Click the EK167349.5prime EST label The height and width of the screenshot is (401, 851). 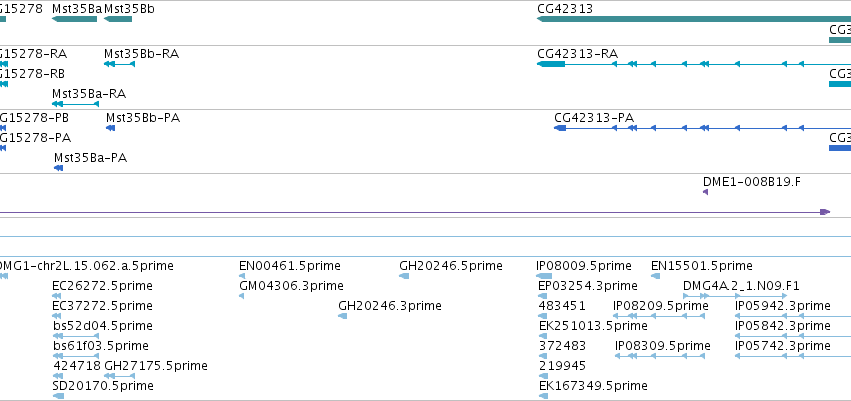point(593,386)
